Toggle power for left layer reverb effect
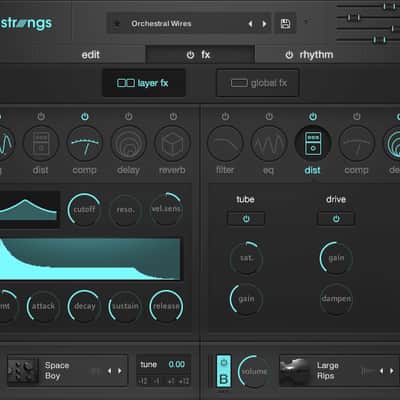The width and height of the screenshot is (400, 400). point(173,116)
